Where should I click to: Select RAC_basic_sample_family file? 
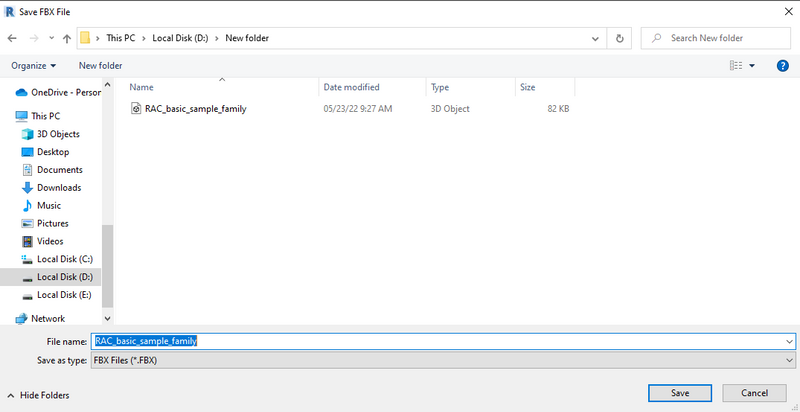click(x=195, y=109)
